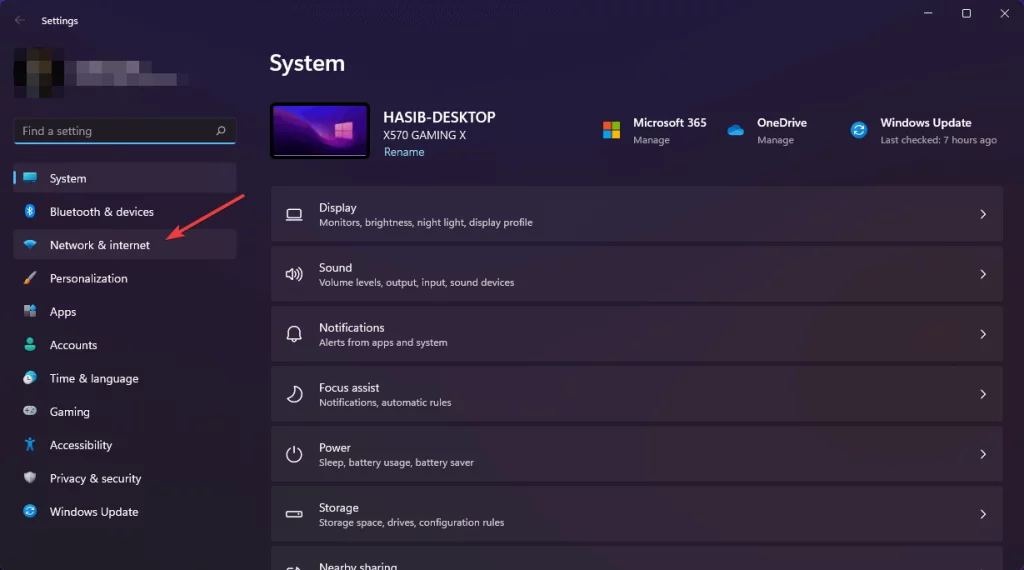1024x570 pixels.
Task: Open Power settings via its chevron
Action: [983, 454]
